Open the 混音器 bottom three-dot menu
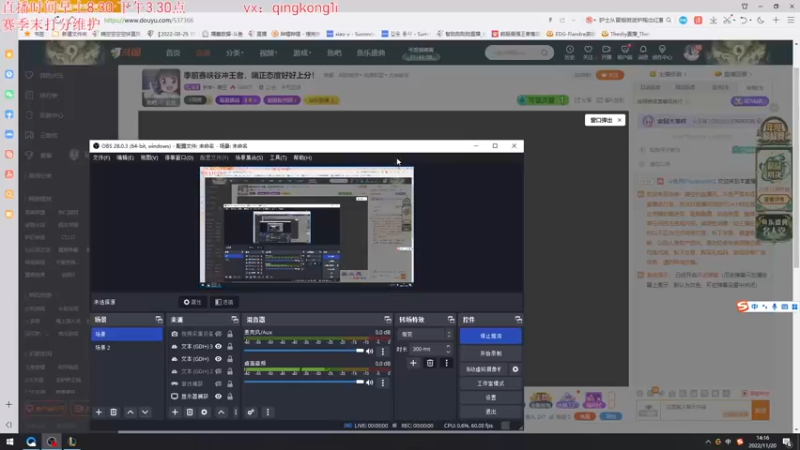 pyautogui.click(x=268, y=412)
